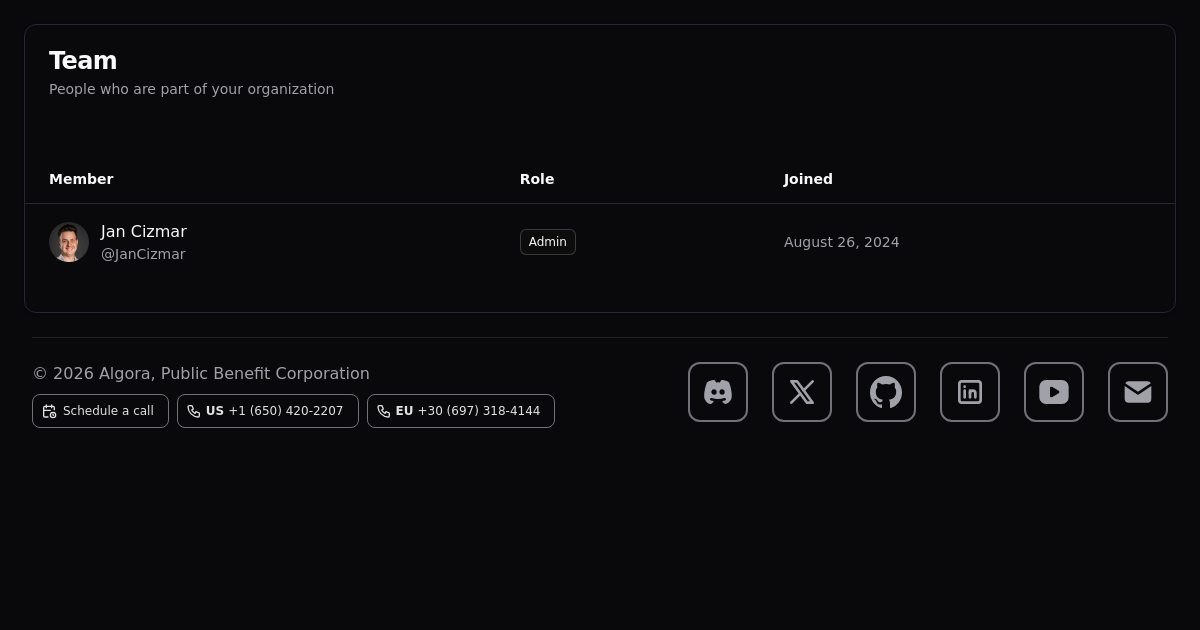Click the Member column header
Screen dimensions: 1200x630
81,179
